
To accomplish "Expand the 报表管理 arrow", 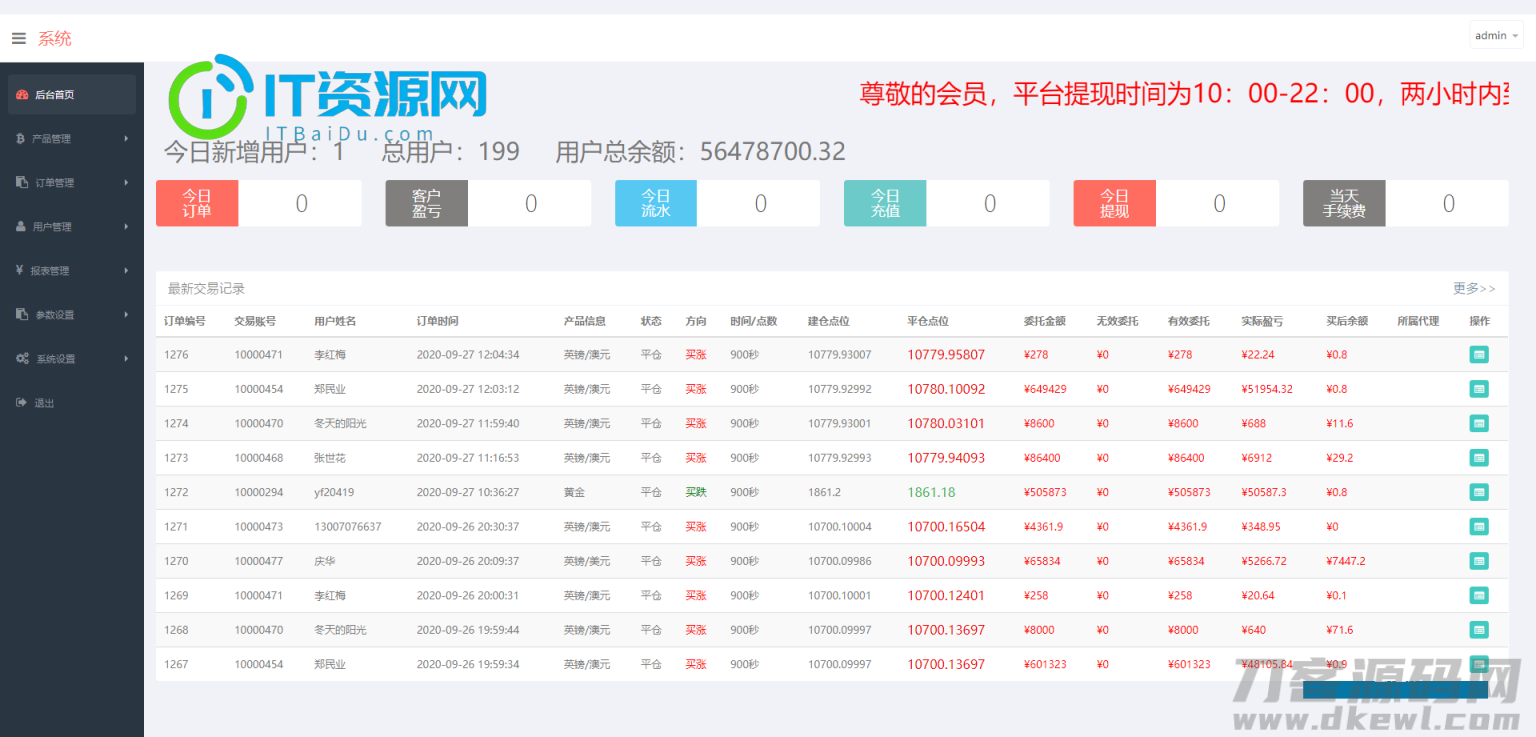I will pos(126,271).
